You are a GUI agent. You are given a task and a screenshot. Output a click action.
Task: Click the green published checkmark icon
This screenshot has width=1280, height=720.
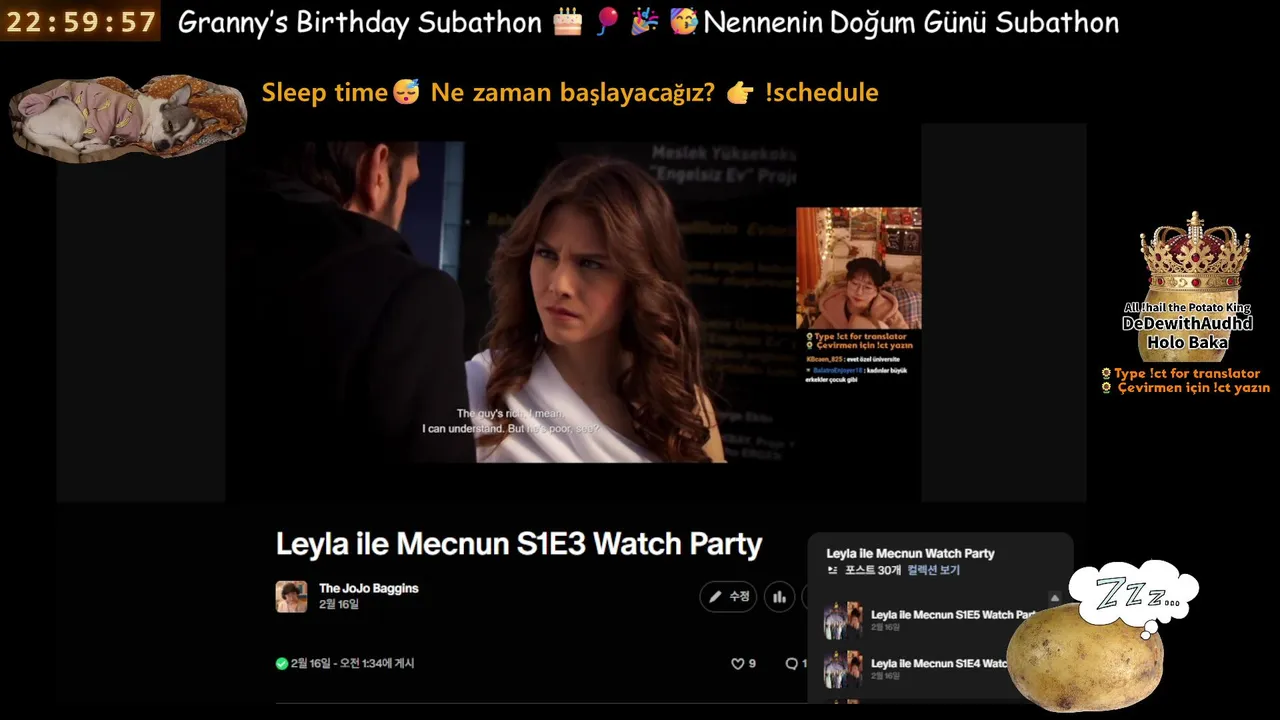point(282,663)
